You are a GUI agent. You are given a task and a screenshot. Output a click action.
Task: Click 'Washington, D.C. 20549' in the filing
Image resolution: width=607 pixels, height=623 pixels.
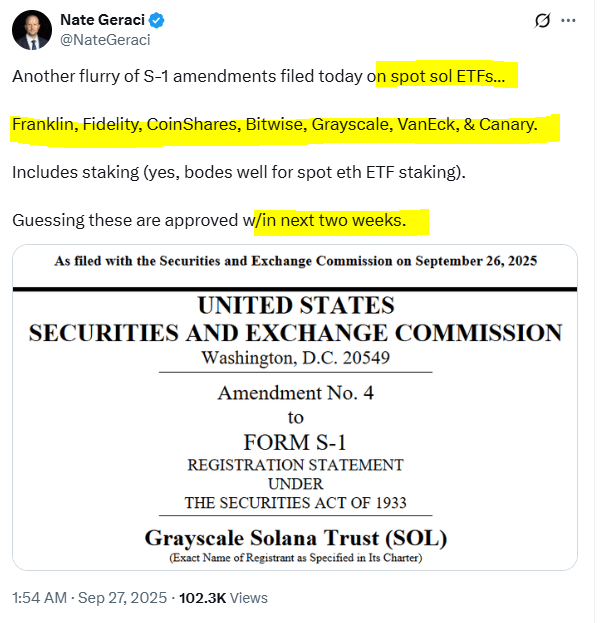pos(296,358)
